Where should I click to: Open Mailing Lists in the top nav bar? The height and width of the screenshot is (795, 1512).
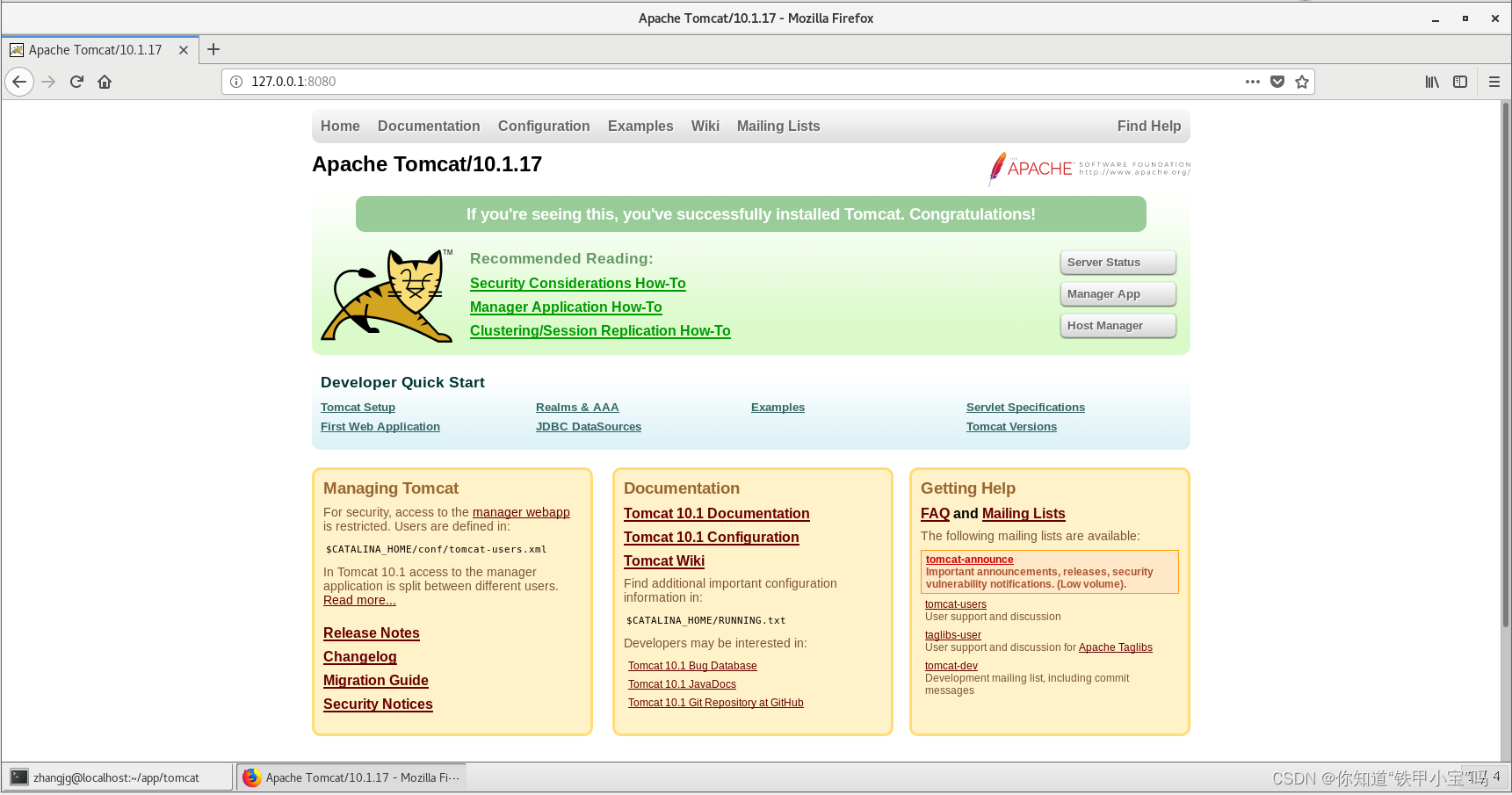(778, 126)
